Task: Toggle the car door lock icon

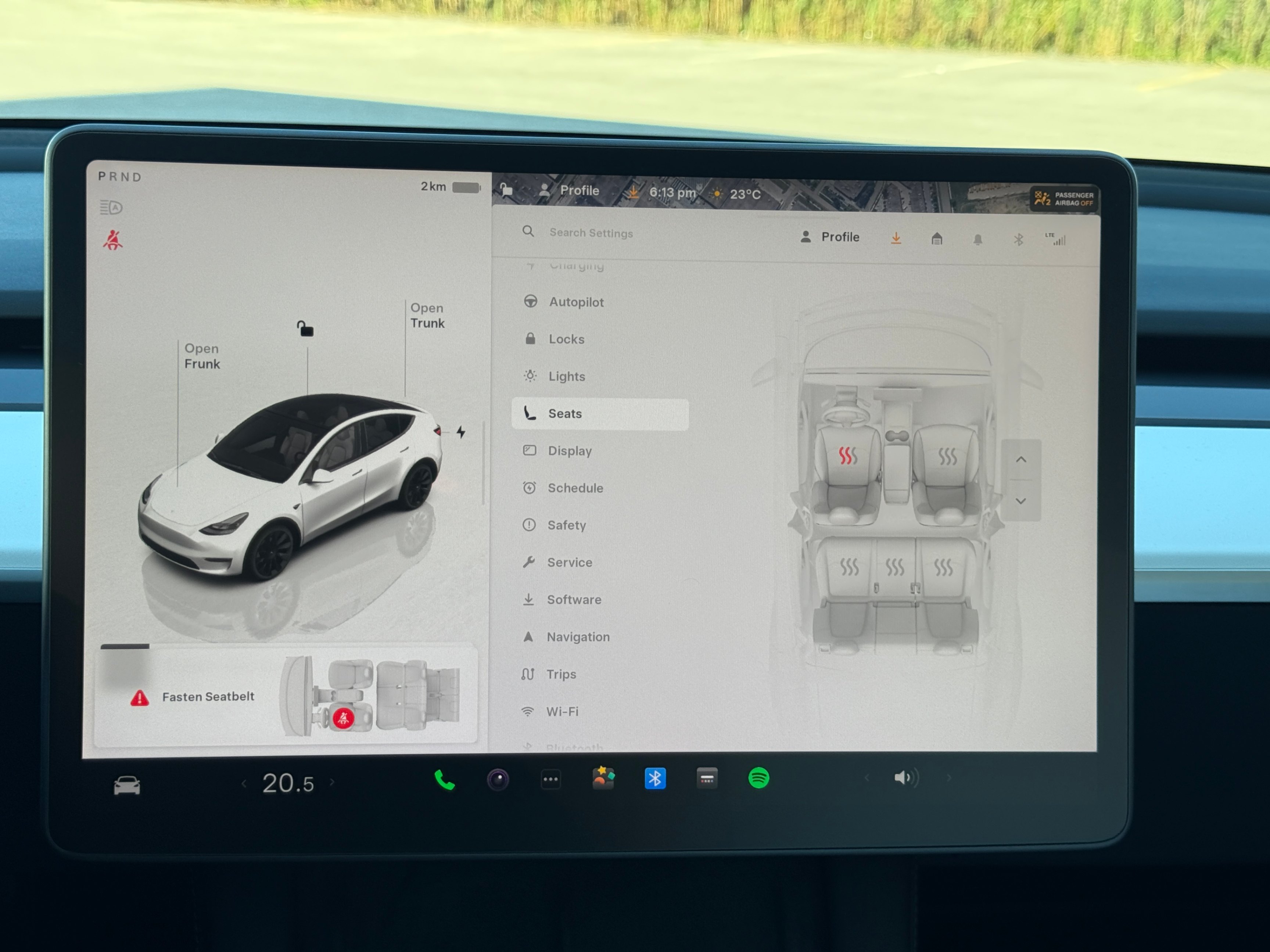Action: click(x=305, y=328)
